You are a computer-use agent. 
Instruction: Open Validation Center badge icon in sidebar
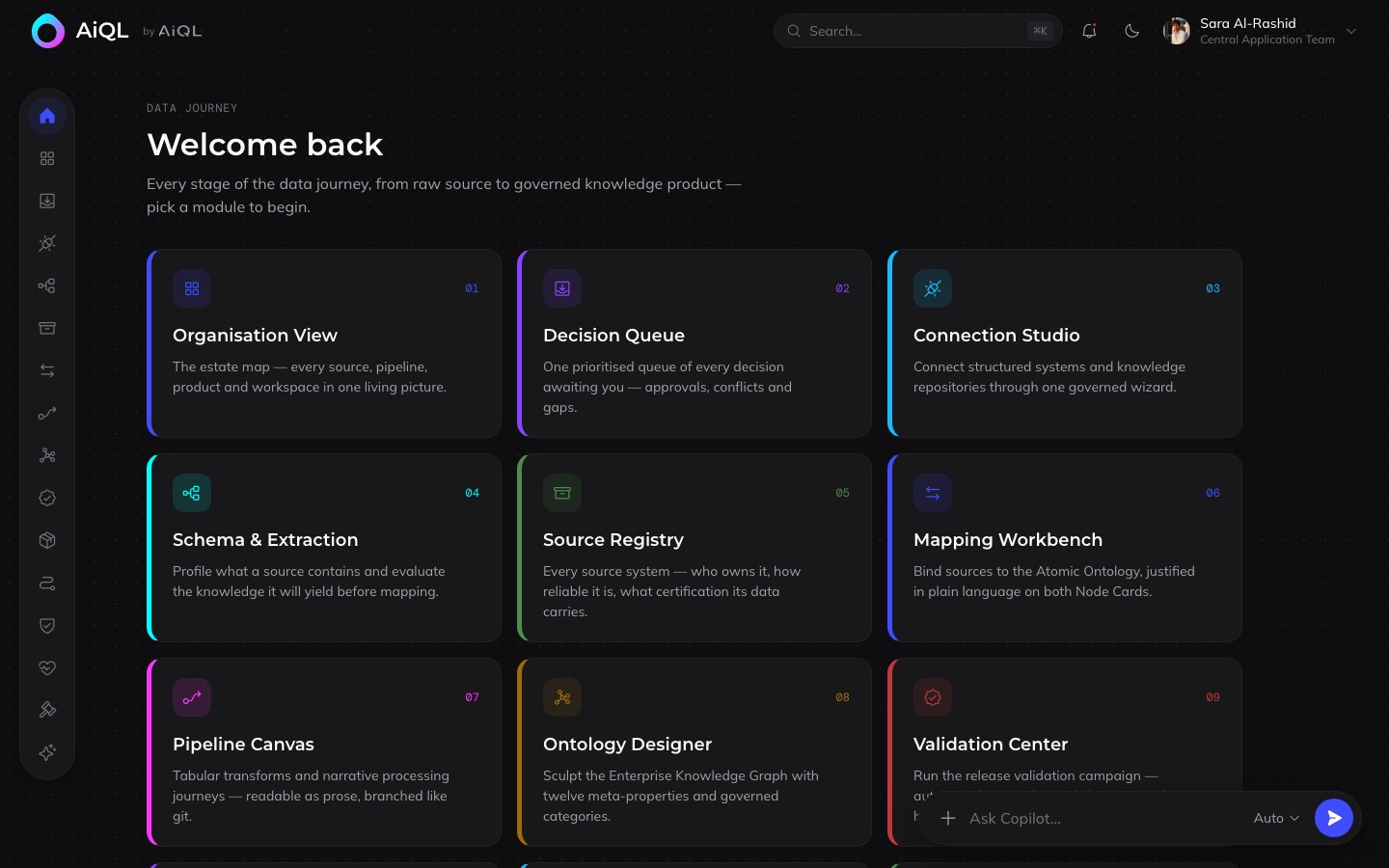click(47, 498)
